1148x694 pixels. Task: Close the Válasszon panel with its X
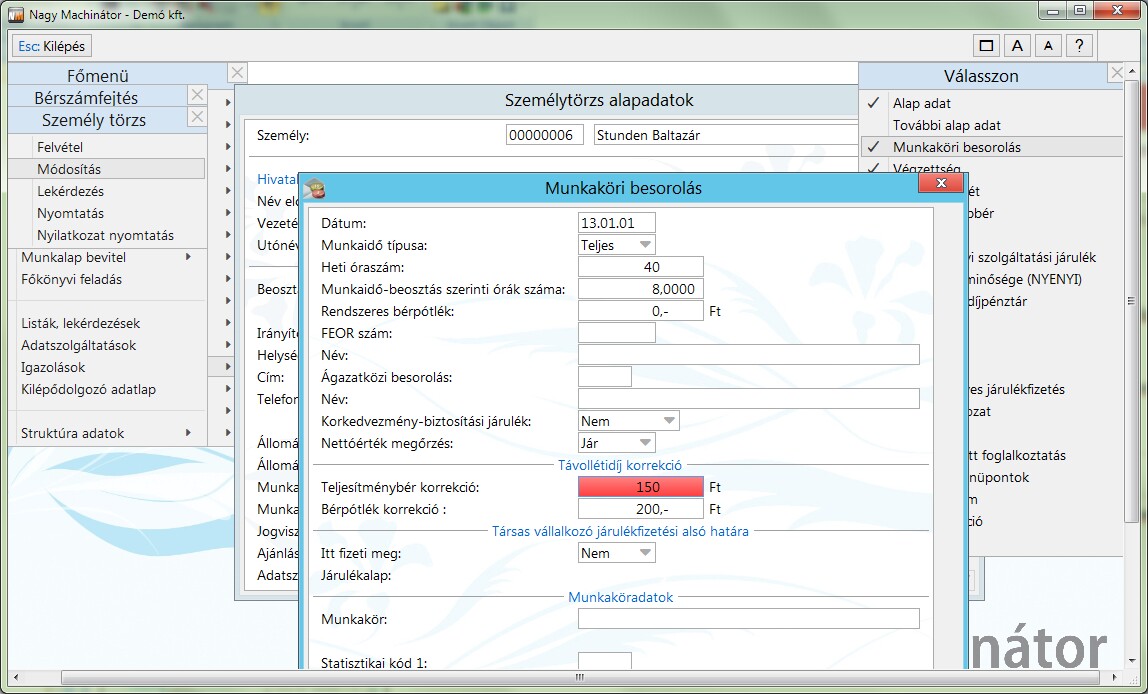pyautogui.click(x=1117, y=73)
